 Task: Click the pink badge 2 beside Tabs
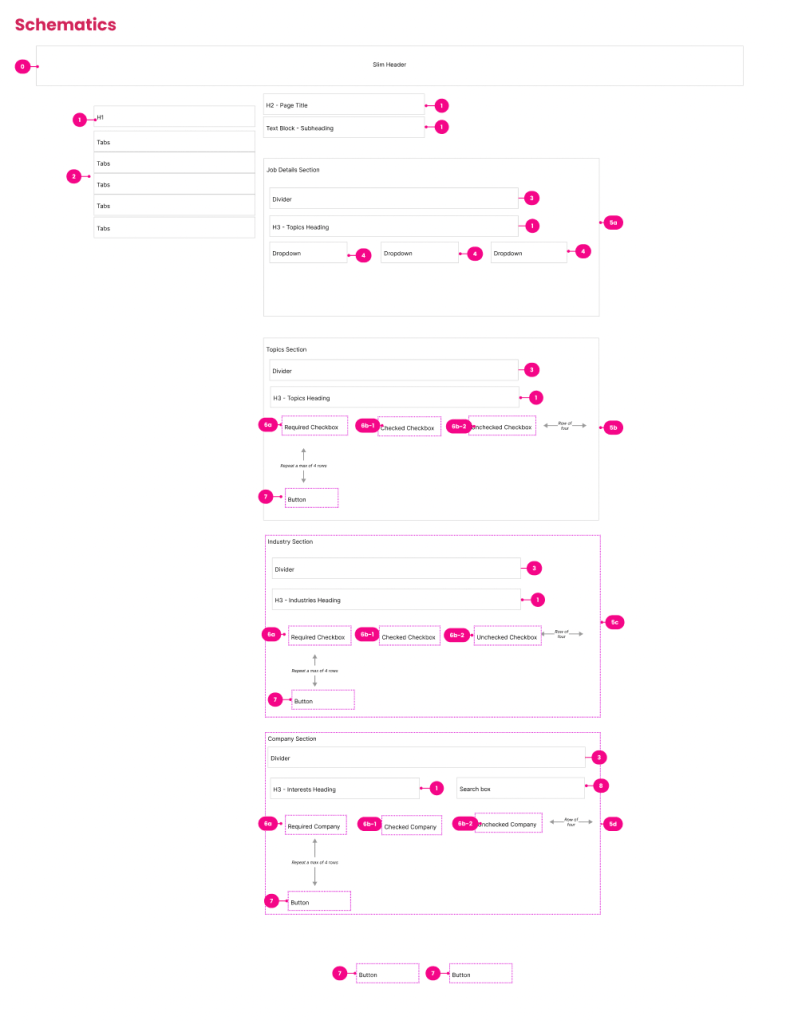[x=73, y=176]
